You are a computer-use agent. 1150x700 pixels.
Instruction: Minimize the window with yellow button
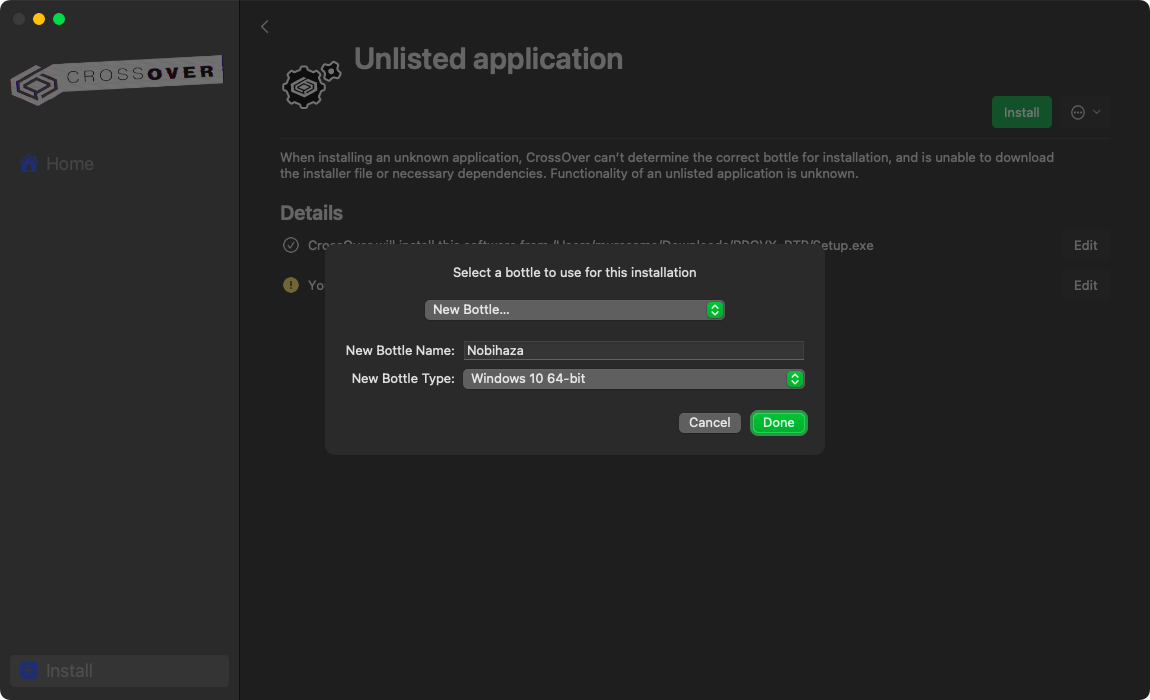click(x=39, y=19)
